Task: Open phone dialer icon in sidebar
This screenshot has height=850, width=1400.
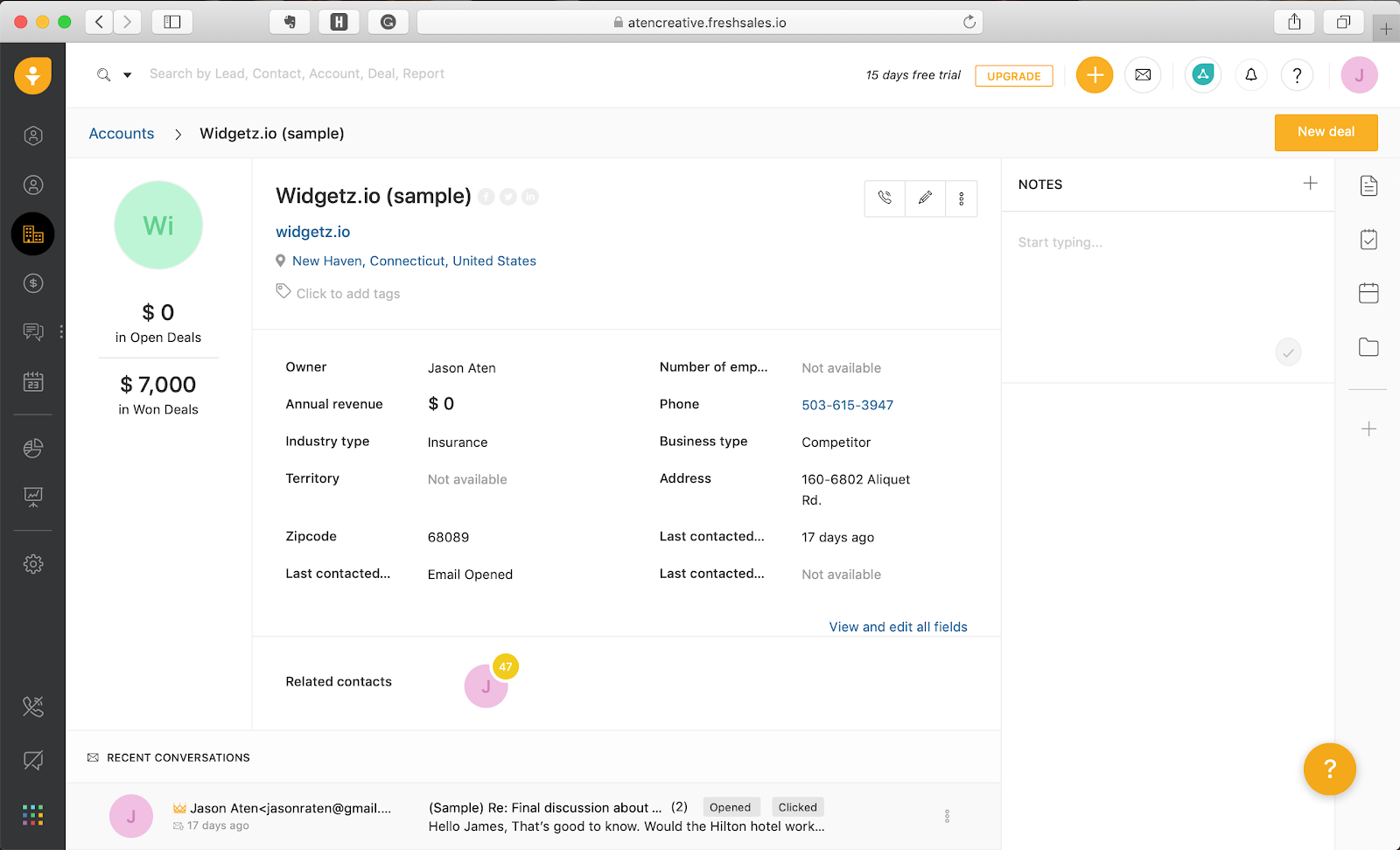Action: [33, 707]
